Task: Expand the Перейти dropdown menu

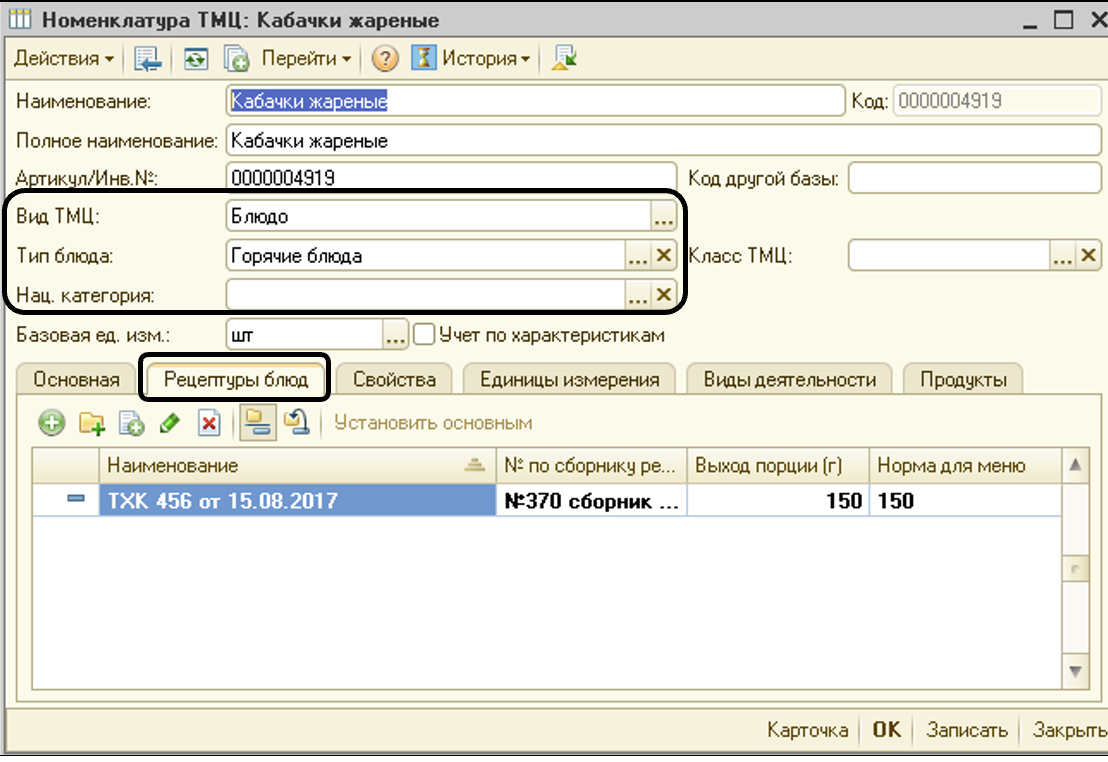Action: [306, 59]
